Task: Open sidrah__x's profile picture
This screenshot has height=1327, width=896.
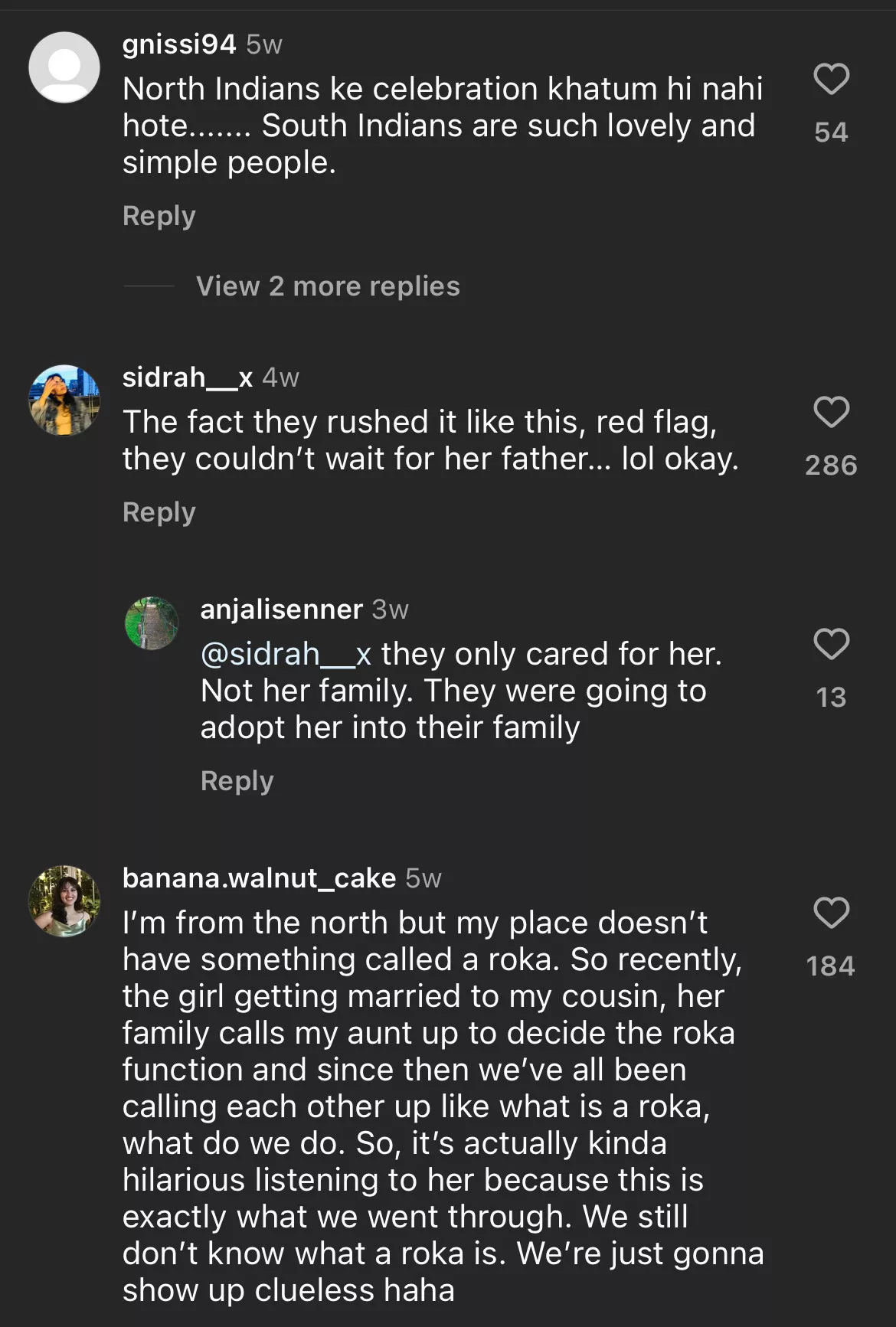Action: point(64,400)
